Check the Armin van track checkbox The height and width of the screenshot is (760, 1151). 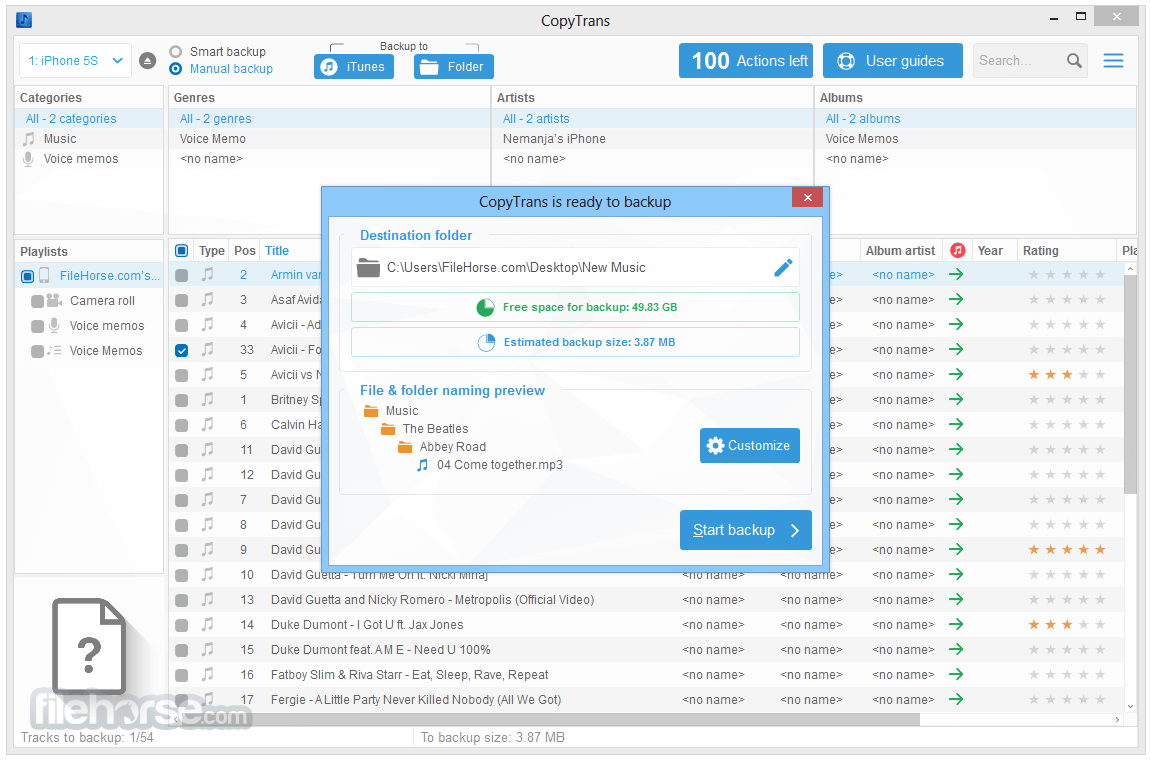181,275
